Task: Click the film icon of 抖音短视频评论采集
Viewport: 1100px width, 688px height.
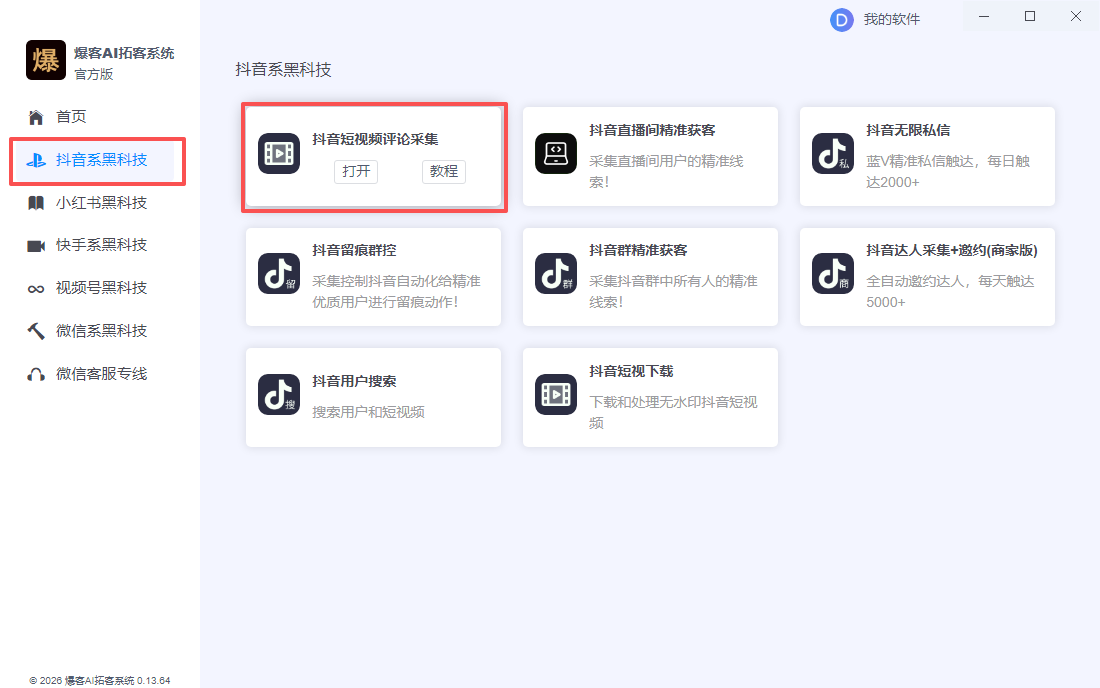Action: (279, 153)
